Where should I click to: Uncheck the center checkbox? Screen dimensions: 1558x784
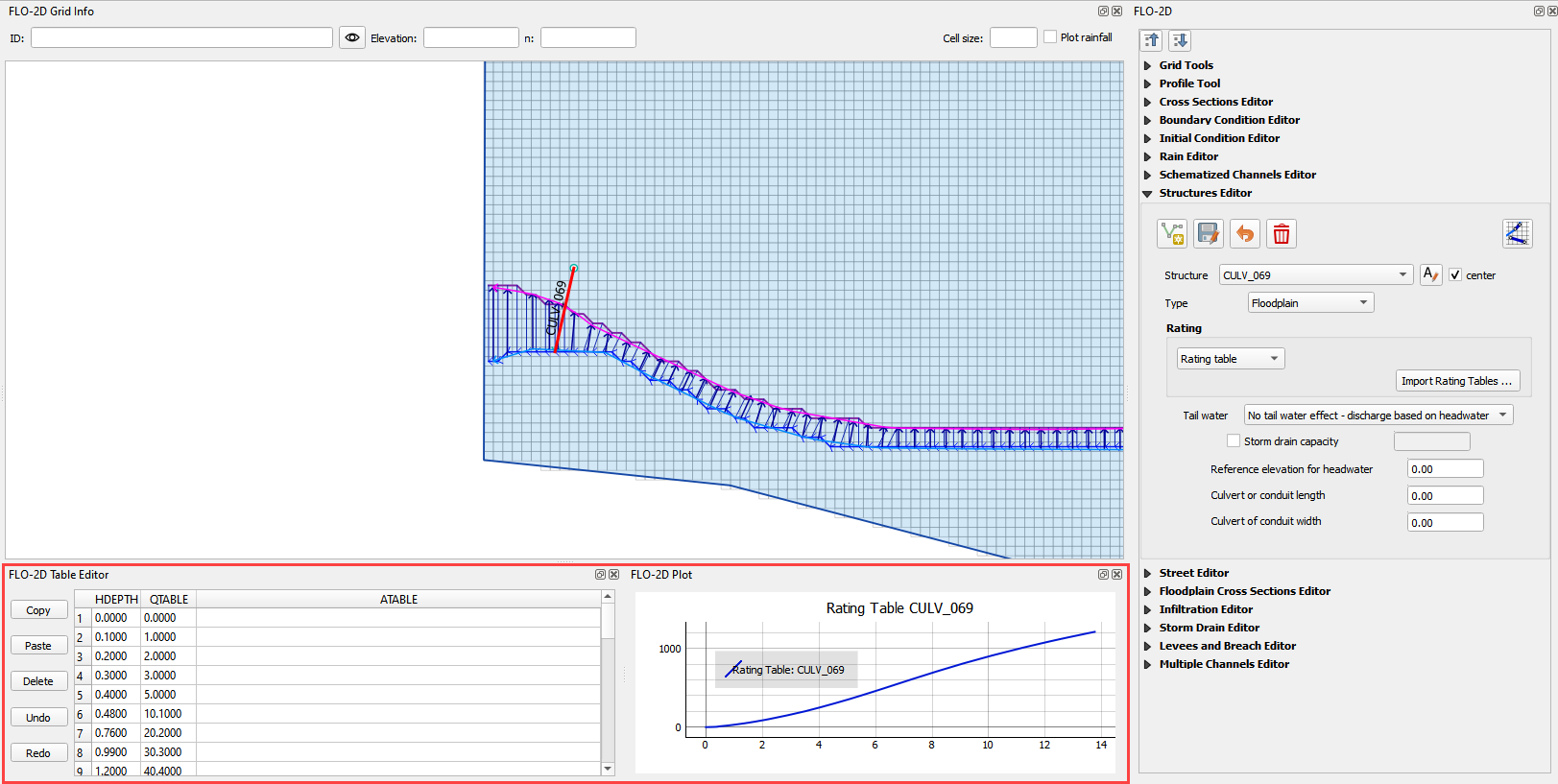point(1455,275)
